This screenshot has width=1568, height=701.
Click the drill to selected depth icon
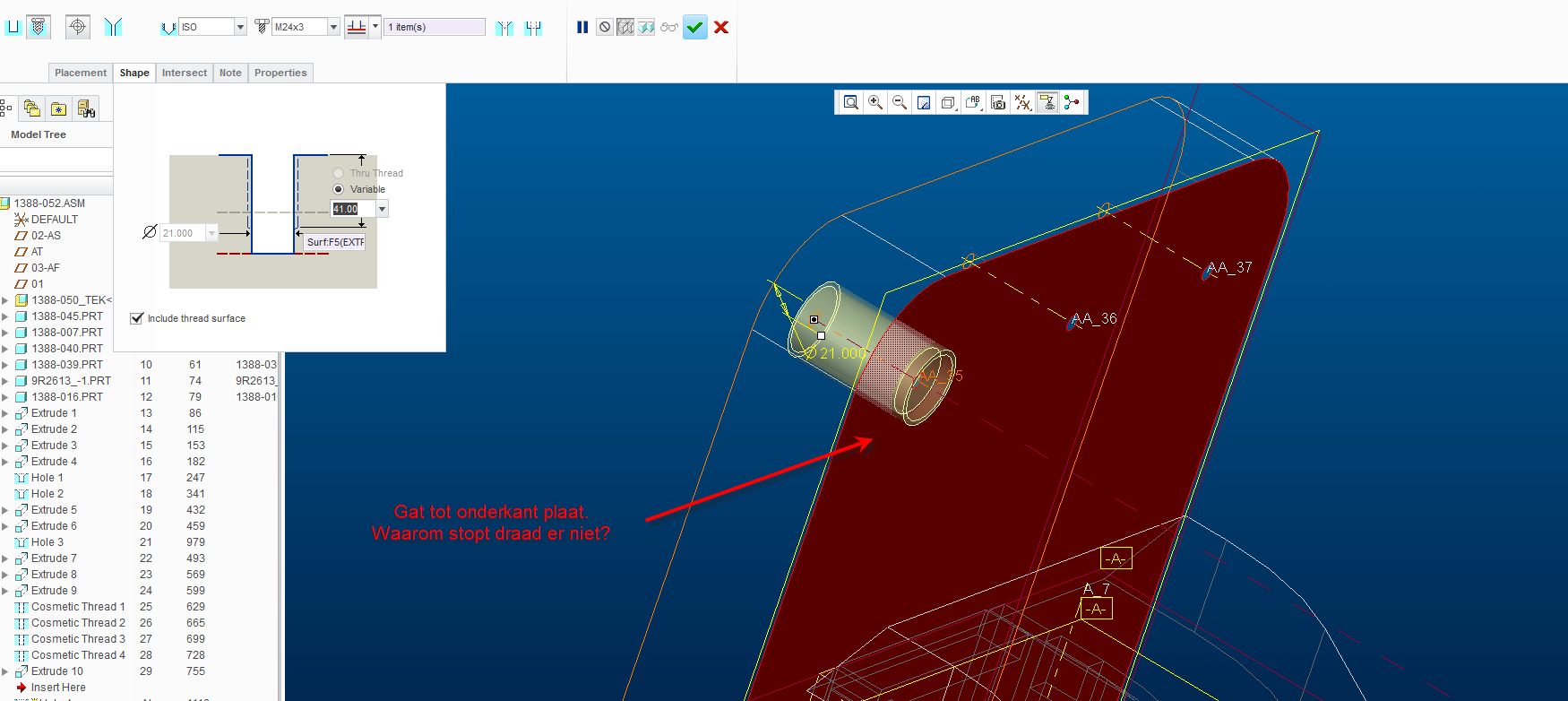357,27
